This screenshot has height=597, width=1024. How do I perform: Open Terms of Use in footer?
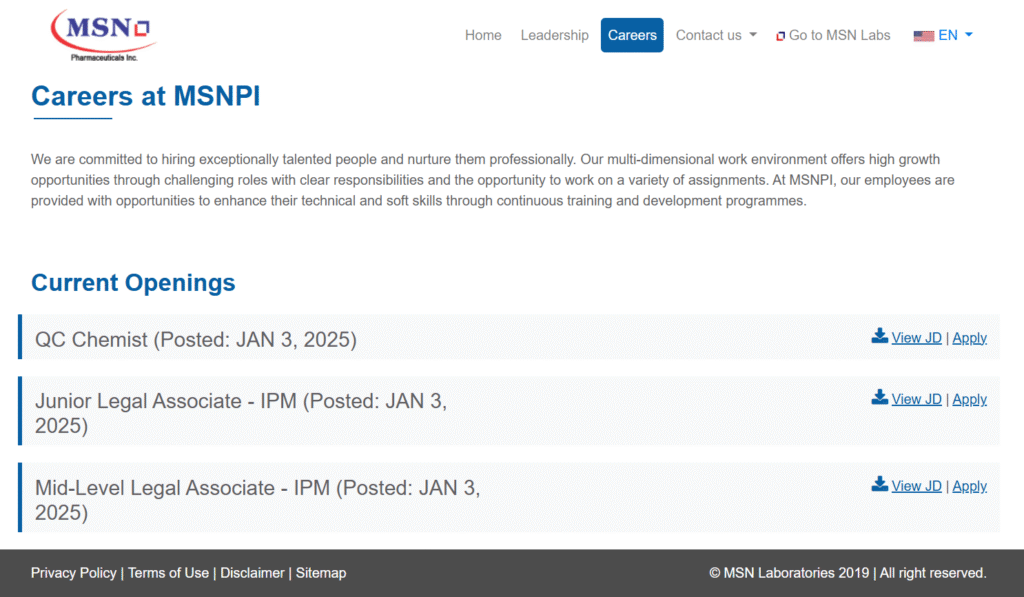click(x=168, y=573)
